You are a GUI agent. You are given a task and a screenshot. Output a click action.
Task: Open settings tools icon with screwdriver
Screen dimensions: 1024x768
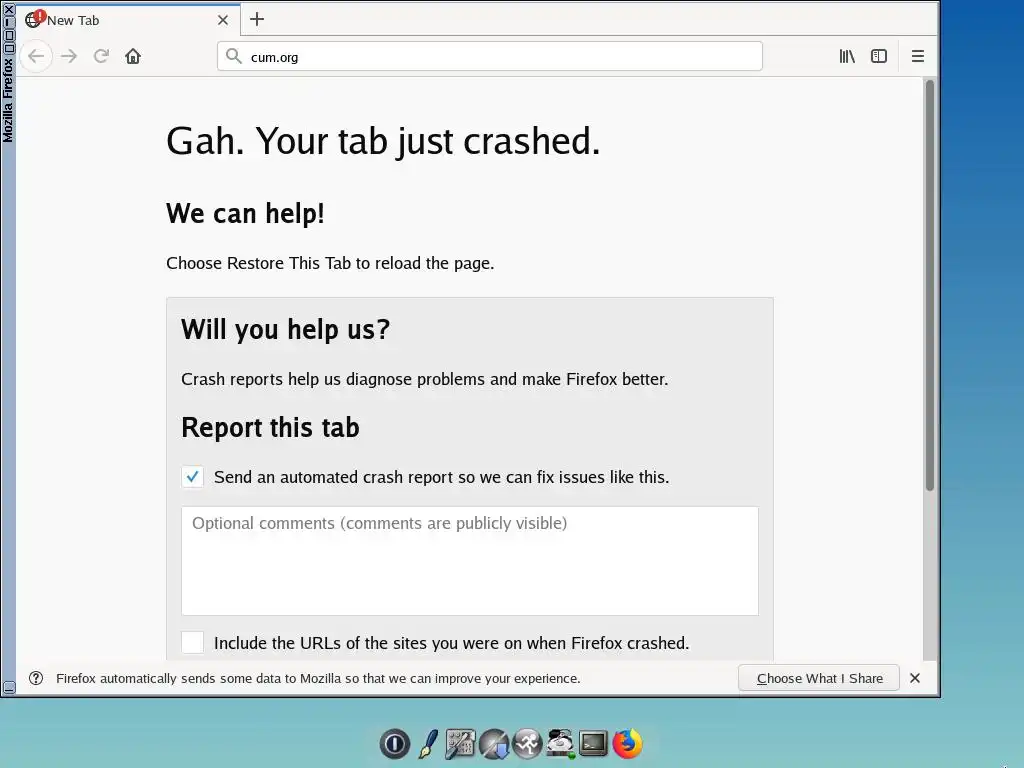point(460,743)
